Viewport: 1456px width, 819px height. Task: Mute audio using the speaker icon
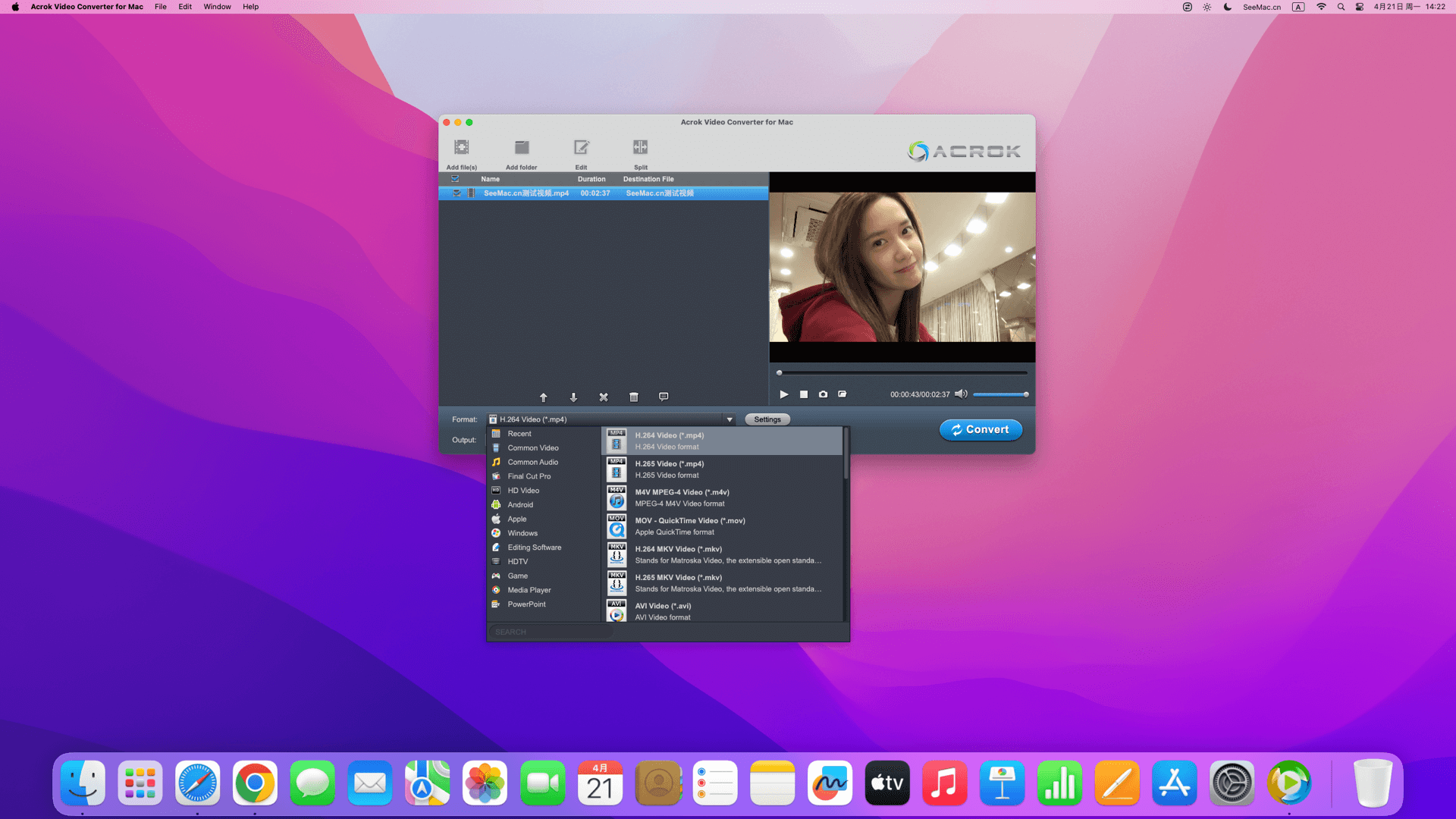[x=961, y=394]
